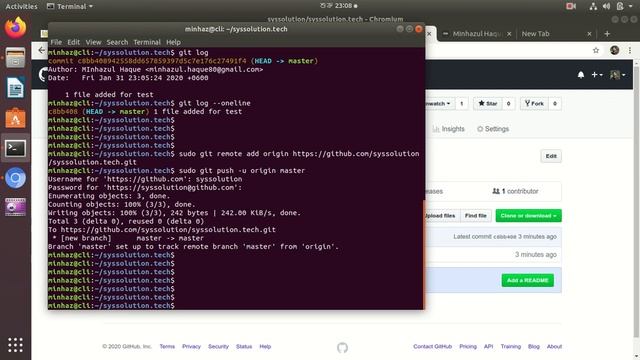The image size is (640, 360).
Task: Open the Training footer link
Action: [511, 347]
